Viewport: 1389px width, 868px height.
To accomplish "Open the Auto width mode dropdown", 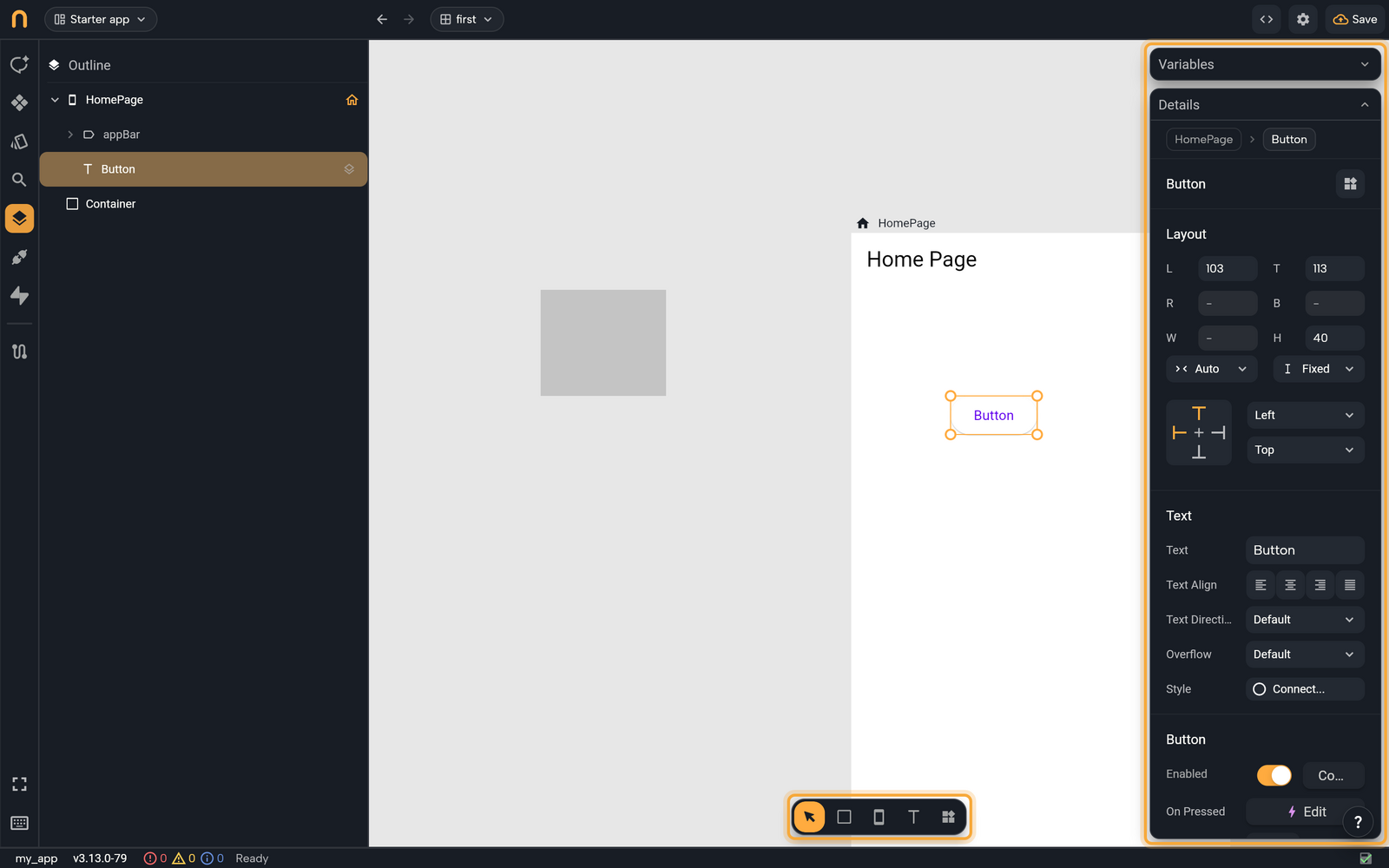I will point(1211,369).
